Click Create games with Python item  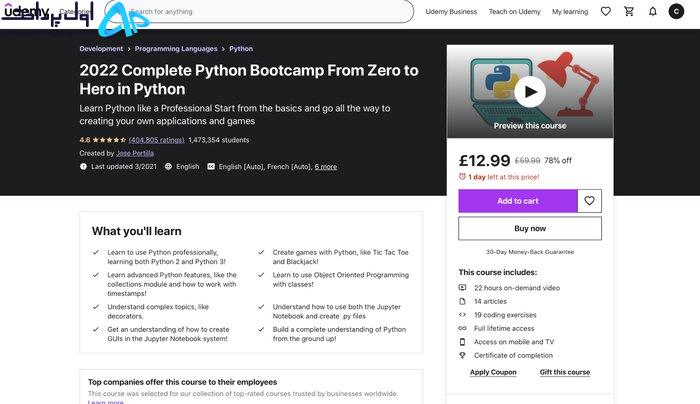340,257
